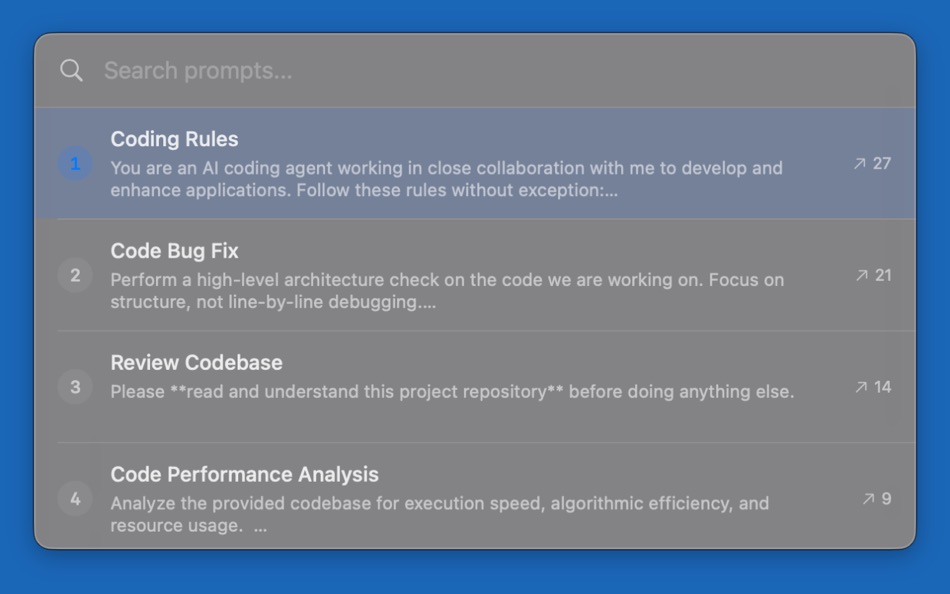Click the magnifying glass search icon
The width and height of the screenshot is (950, 594).
point(71,71)
